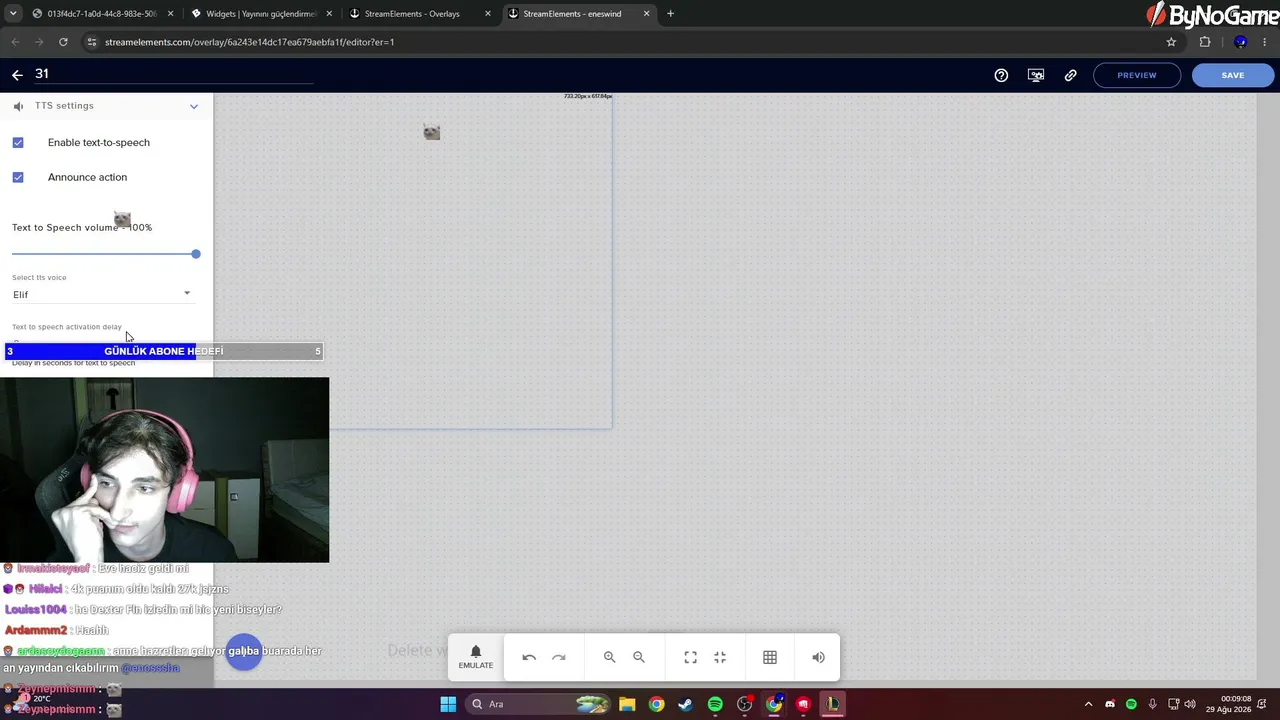Click the browser address bar URL
The width and height of the screenshot is (1280, 720).
250,42
